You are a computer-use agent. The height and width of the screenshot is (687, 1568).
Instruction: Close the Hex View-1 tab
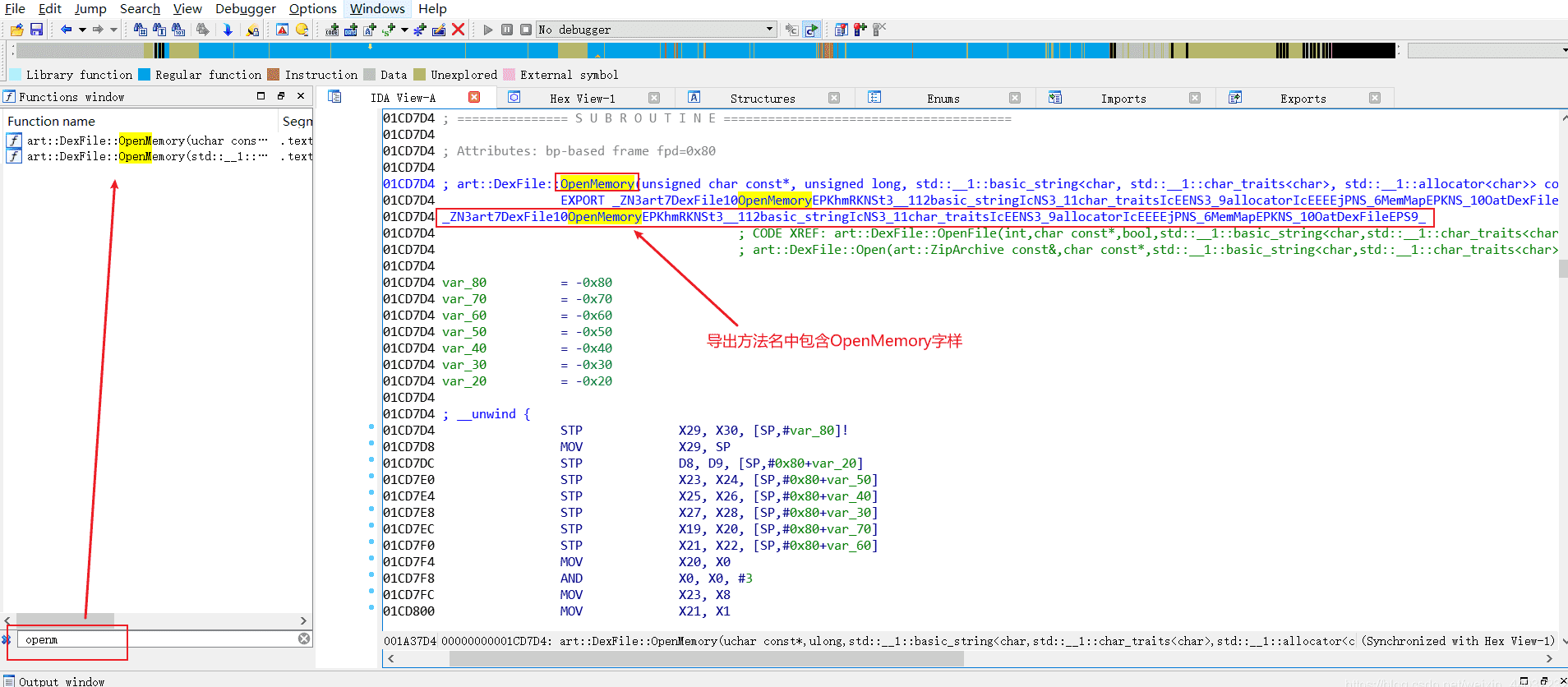click(x=654, y=98)
